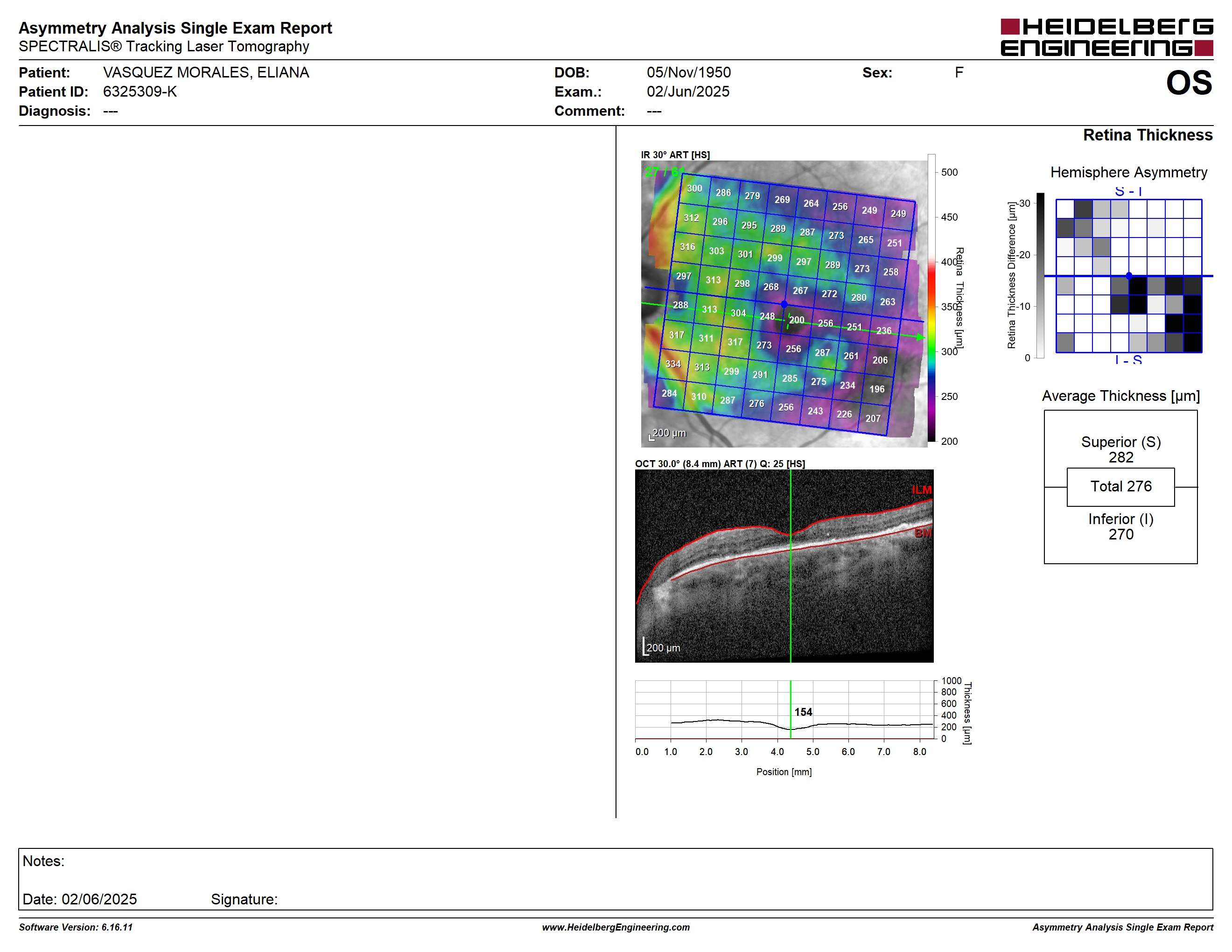The width and height of the screenshot is (1232, 952).
Task: Click the blue center dot on asymmetry grid
Action: coord(1129,276)
